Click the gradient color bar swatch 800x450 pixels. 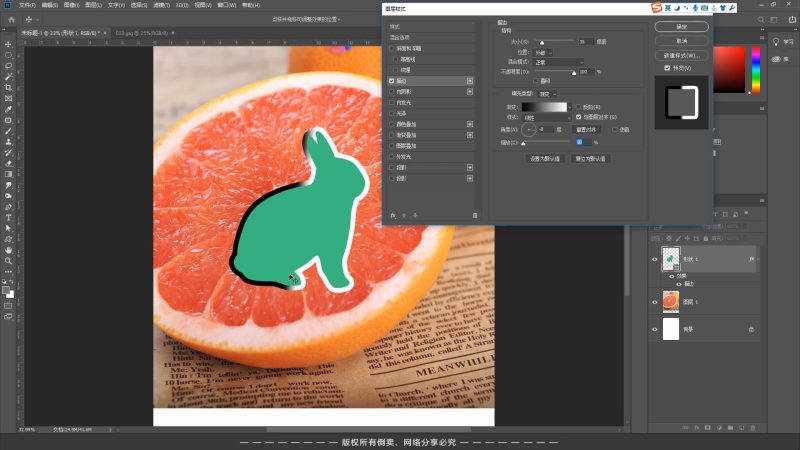544,106
